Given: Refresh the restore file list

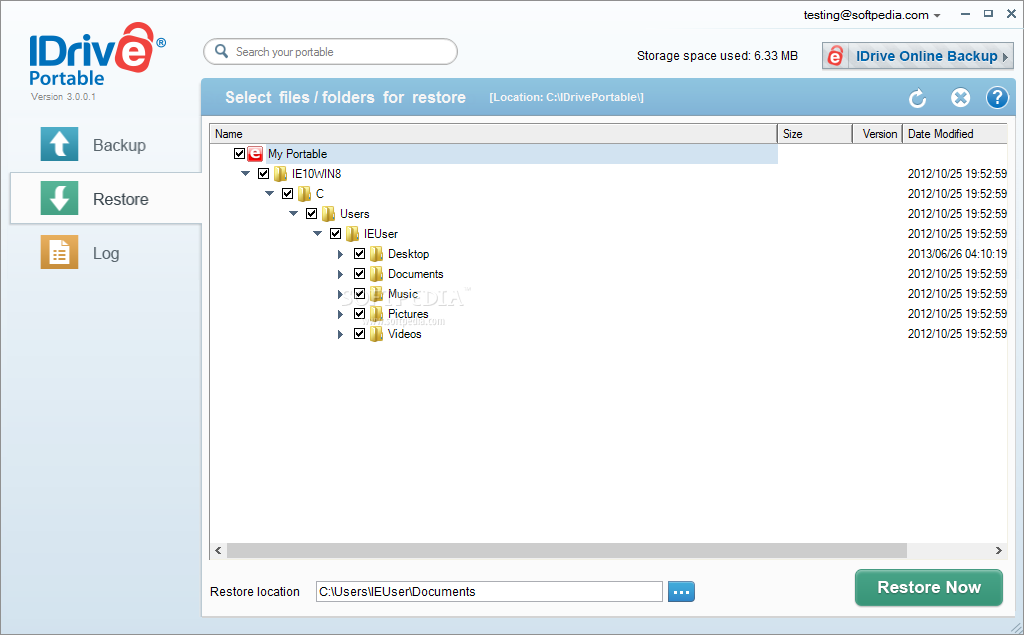Looking at the screenshot, I should click(x=918, y=98).
